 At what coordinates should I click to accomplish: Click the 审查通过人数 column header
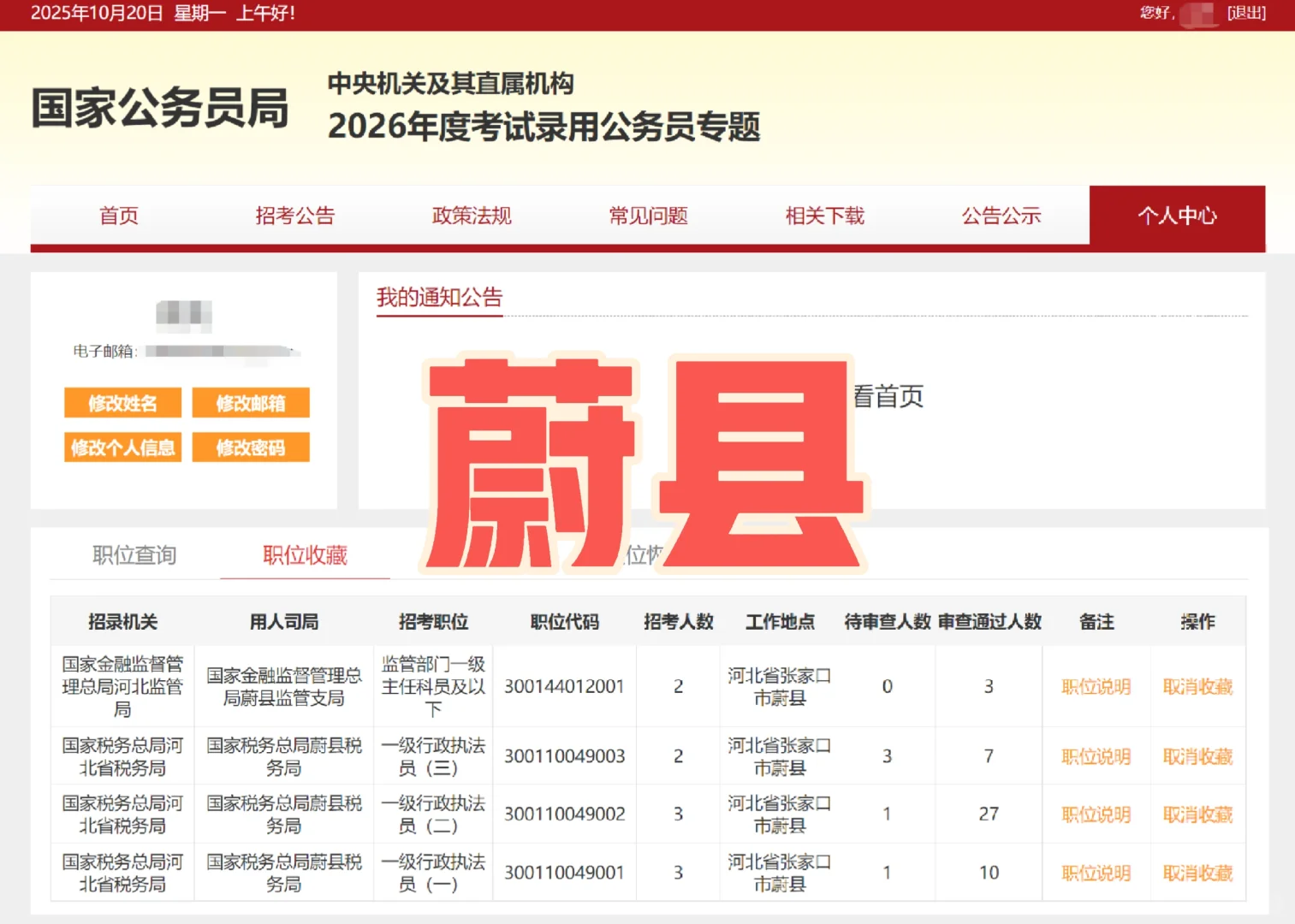coord(989,622)
